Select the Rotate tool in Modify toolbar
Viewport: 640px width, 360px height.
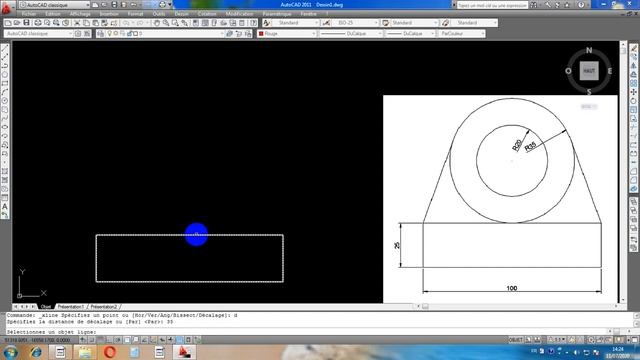click(x=633, y=101)
